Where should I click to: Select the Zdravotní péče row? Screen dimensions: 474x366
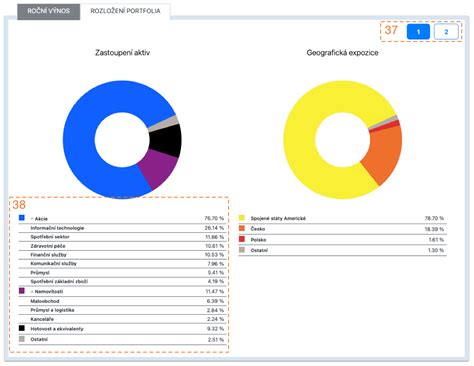click(x=122, y=246)
